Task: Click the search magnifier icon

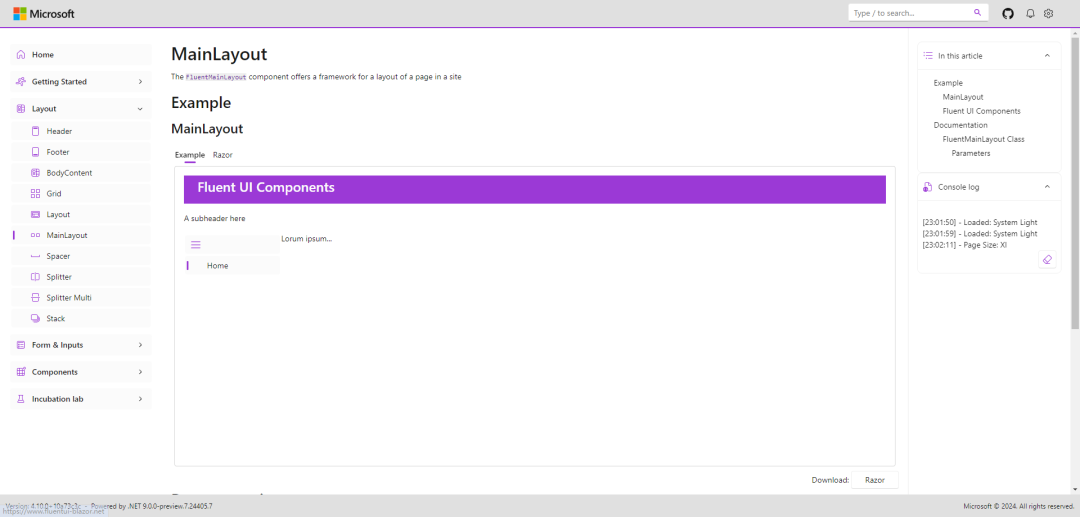Action: (977, 12)
